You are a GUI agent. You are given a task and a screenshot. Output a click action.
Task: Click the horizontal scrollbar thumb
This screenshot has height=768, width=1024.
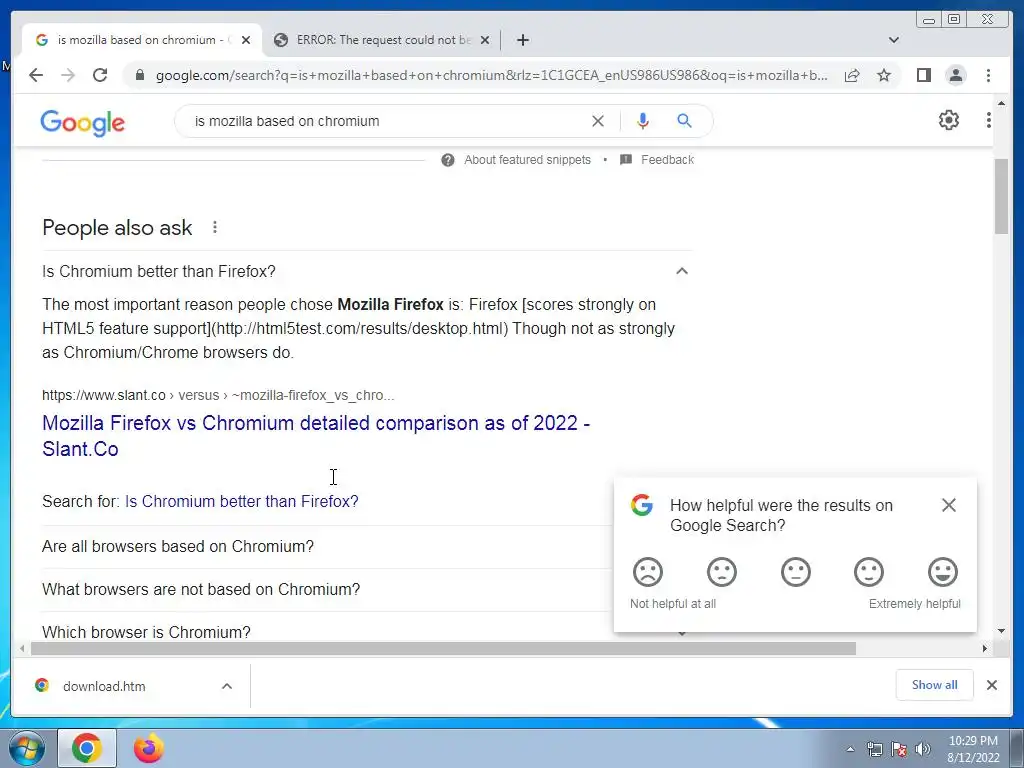(443, 648)
